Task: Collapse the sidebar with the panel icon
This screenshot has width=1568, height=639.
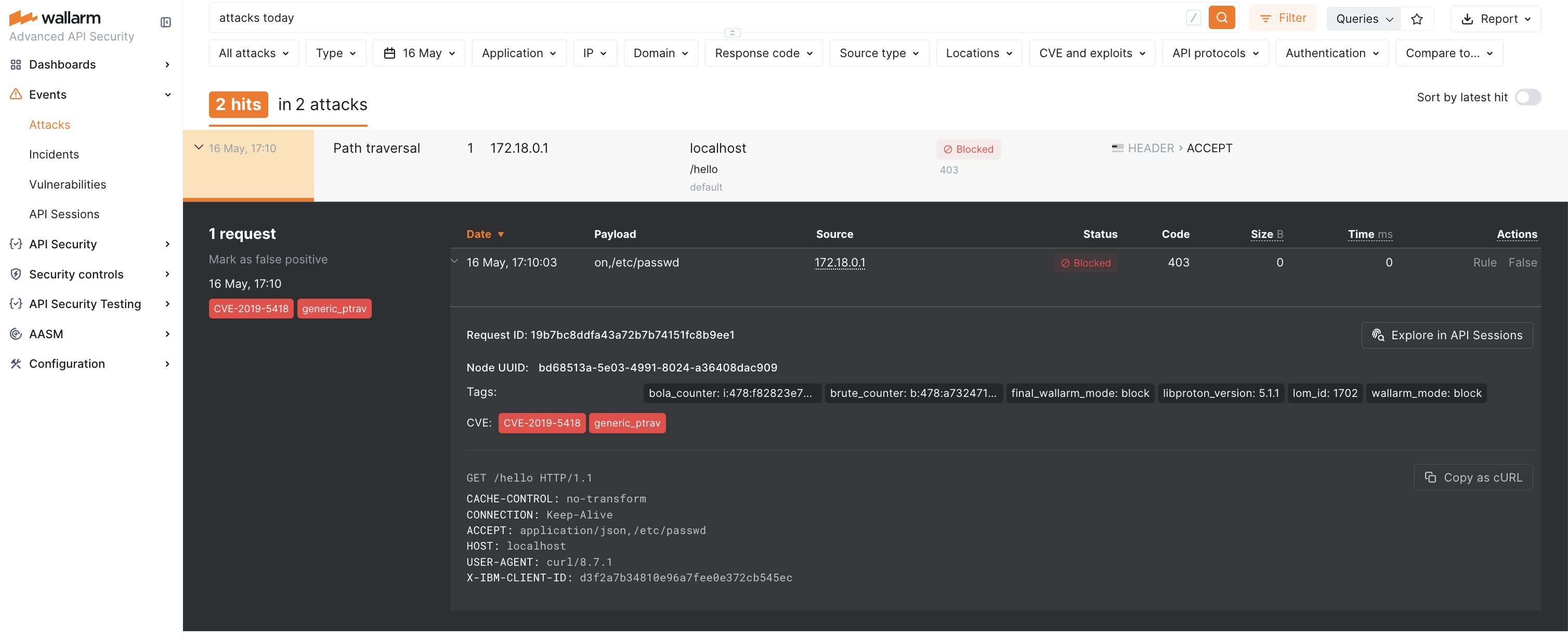Action: coord(165,22)
